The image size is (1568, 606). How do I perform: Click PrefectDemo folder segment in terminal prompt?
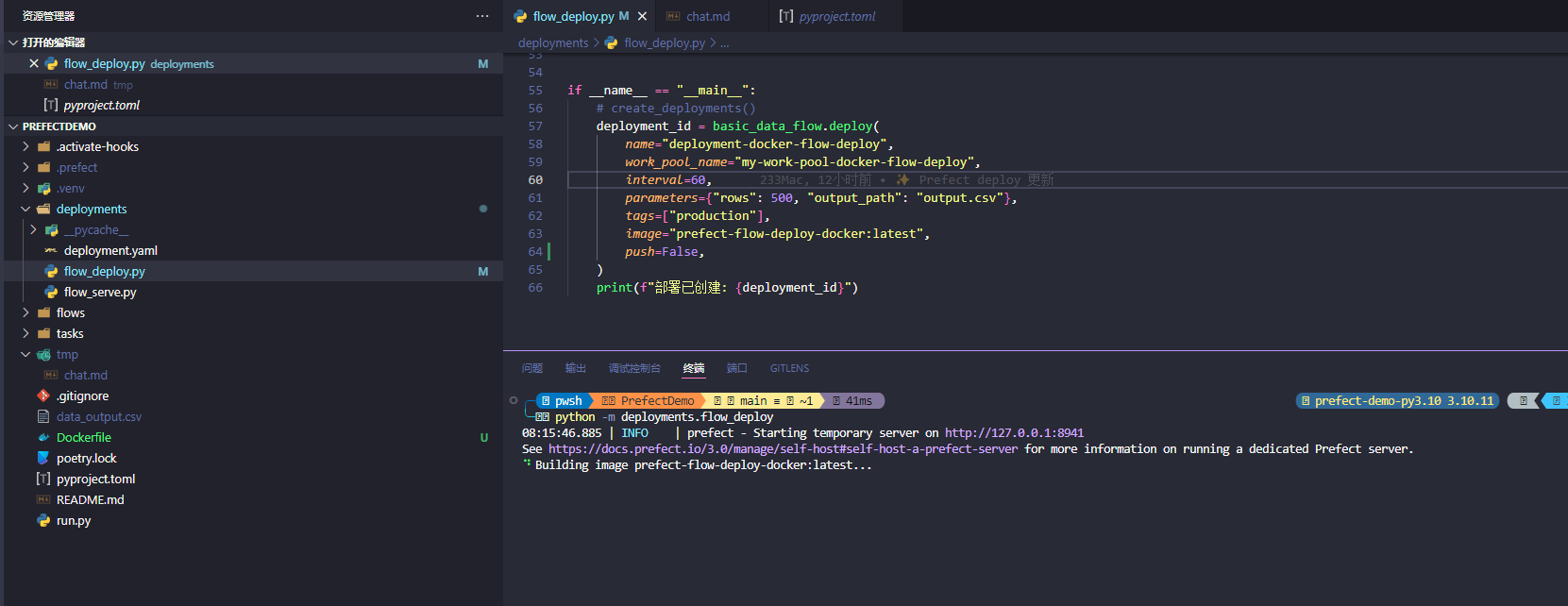[649, 400]
